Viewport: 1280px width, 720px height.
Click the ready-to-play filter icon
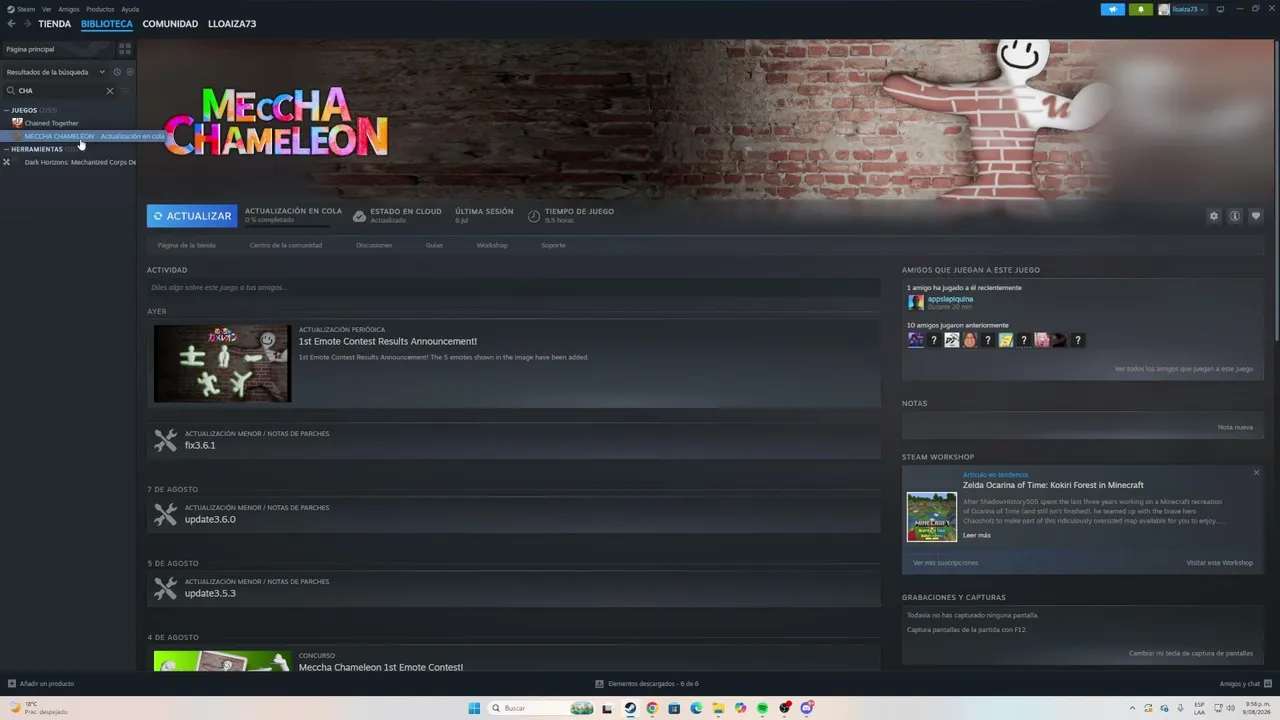(130, 72)
